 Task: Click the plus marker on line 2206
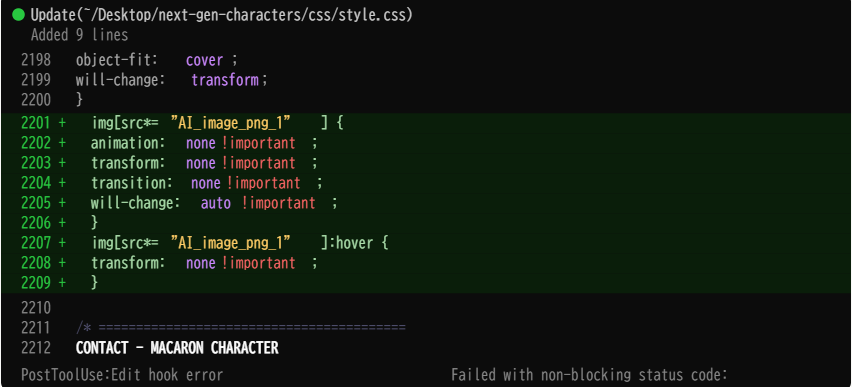coord(62,223)
